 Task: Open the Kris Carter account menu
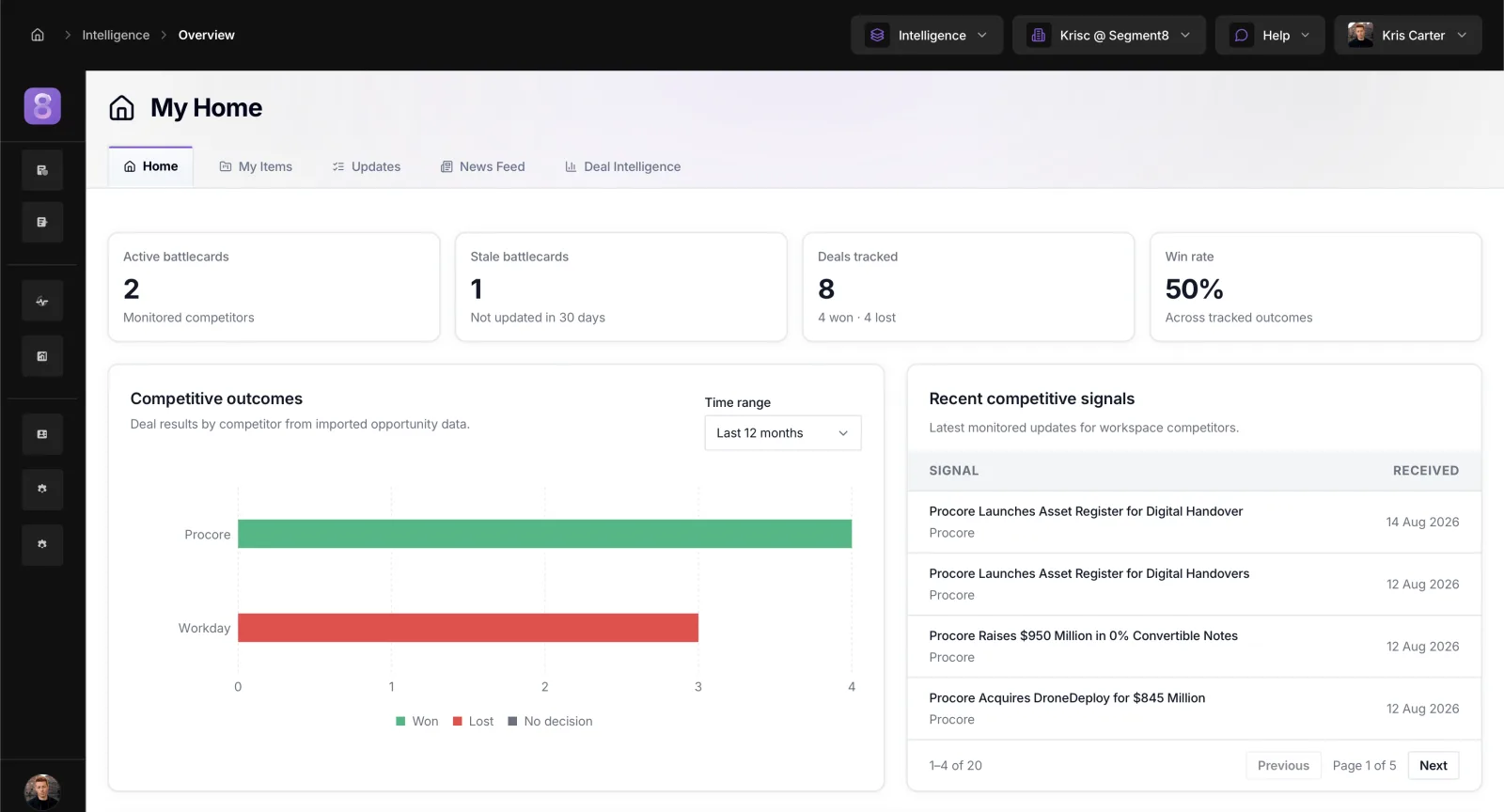[x=1408, y=35]
